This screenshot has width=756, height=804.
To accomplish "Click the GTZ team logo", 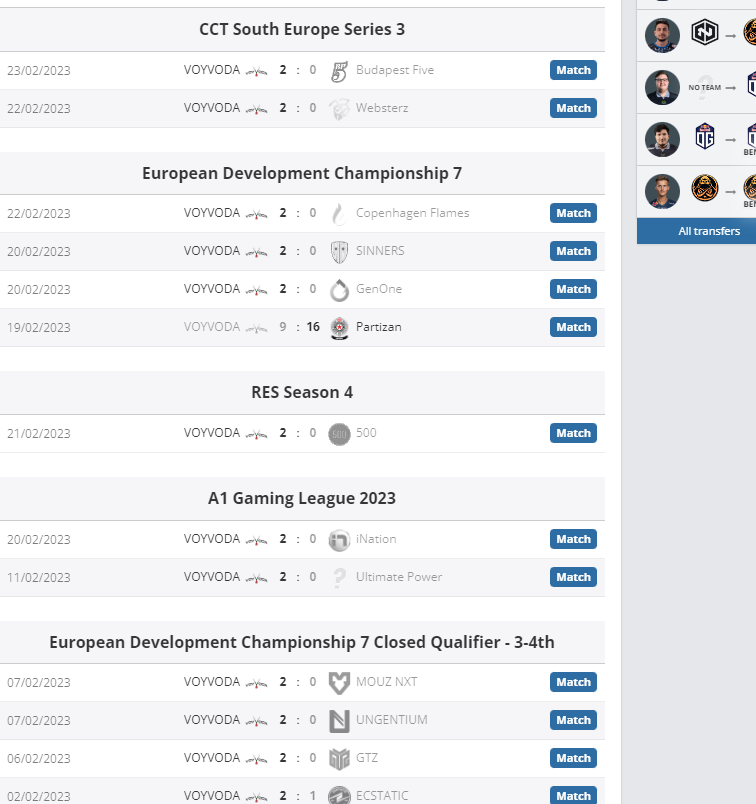I will coord(339,759).
